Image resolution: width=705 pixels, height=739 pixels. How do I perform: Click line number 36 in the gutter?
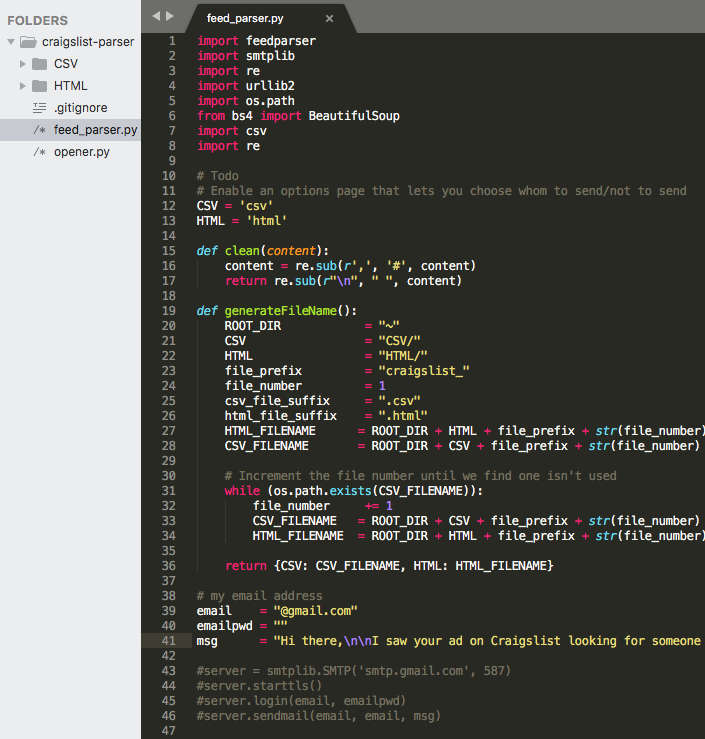[x=168, y=566]
